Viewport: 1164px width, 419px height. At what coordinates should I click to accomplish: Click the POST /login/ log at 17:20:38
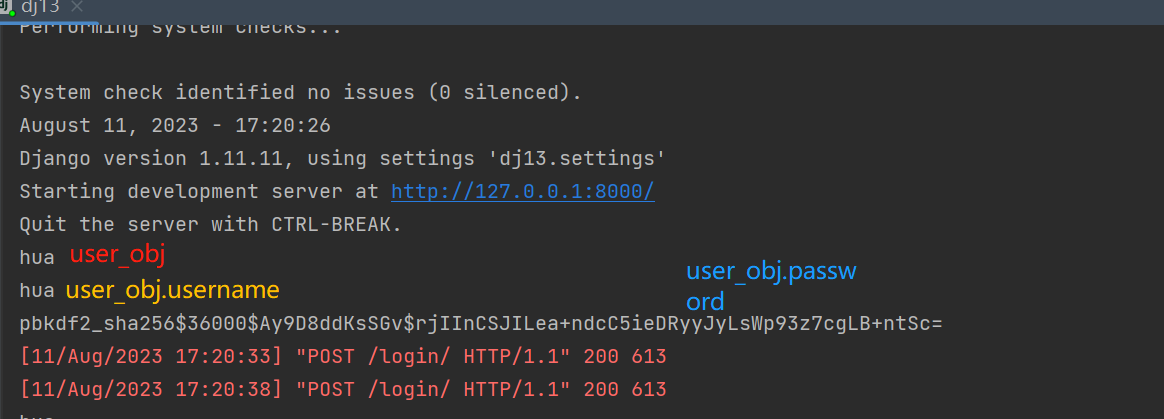pyautogui.click(x=342, y=389)
